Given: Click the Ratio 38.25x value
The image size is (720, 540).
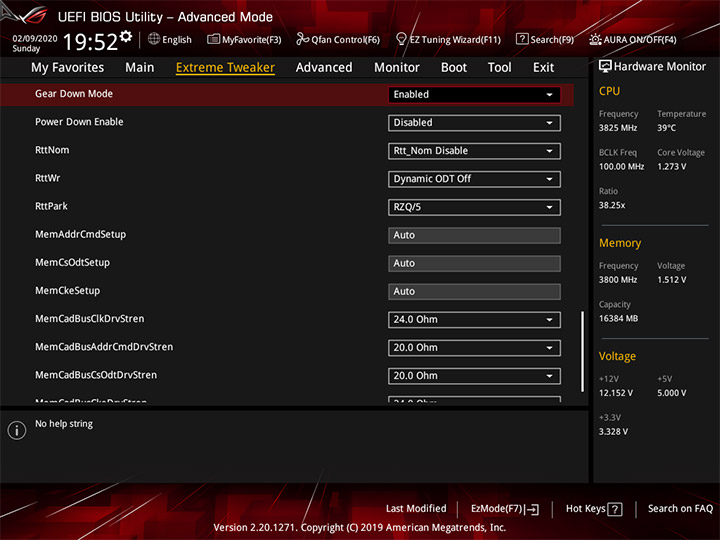Looking at the screenshot, I should [612, 205].
